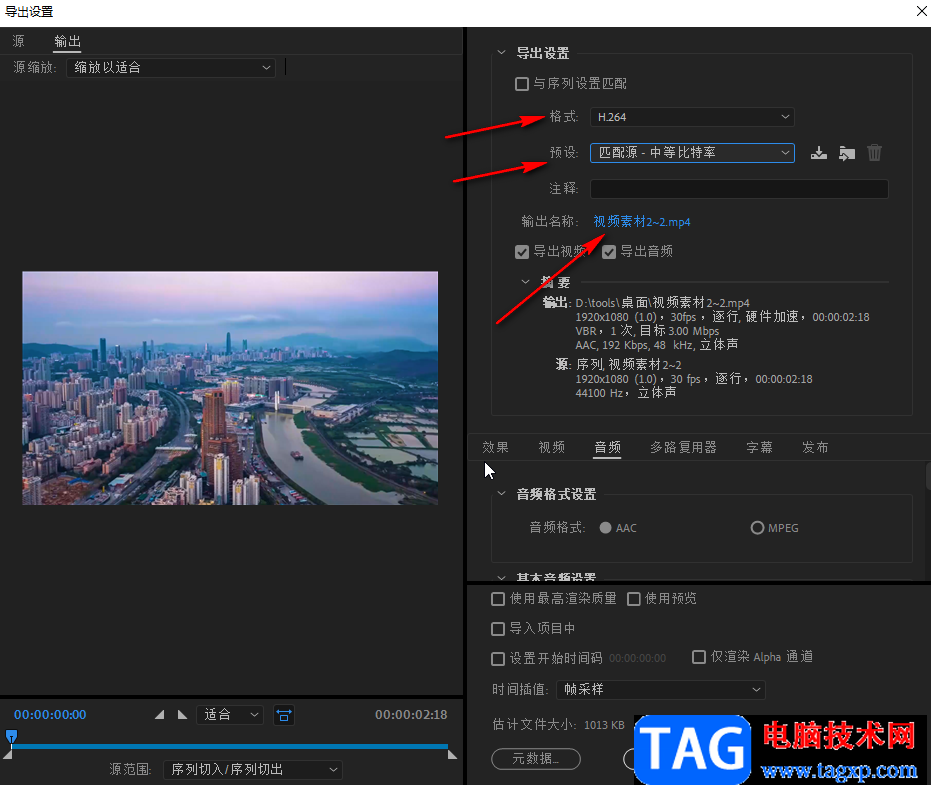Click the import preset icon
Screen dimensions: 931x785
847,153
